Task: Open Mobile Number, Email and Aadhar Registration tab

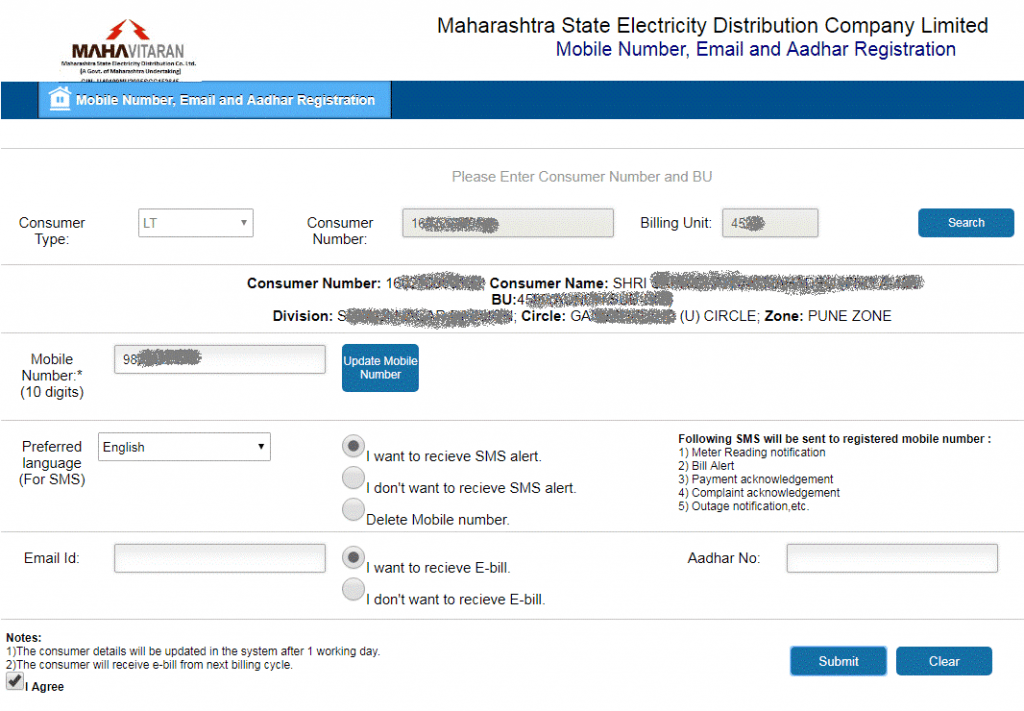Action: pos(215,100)
